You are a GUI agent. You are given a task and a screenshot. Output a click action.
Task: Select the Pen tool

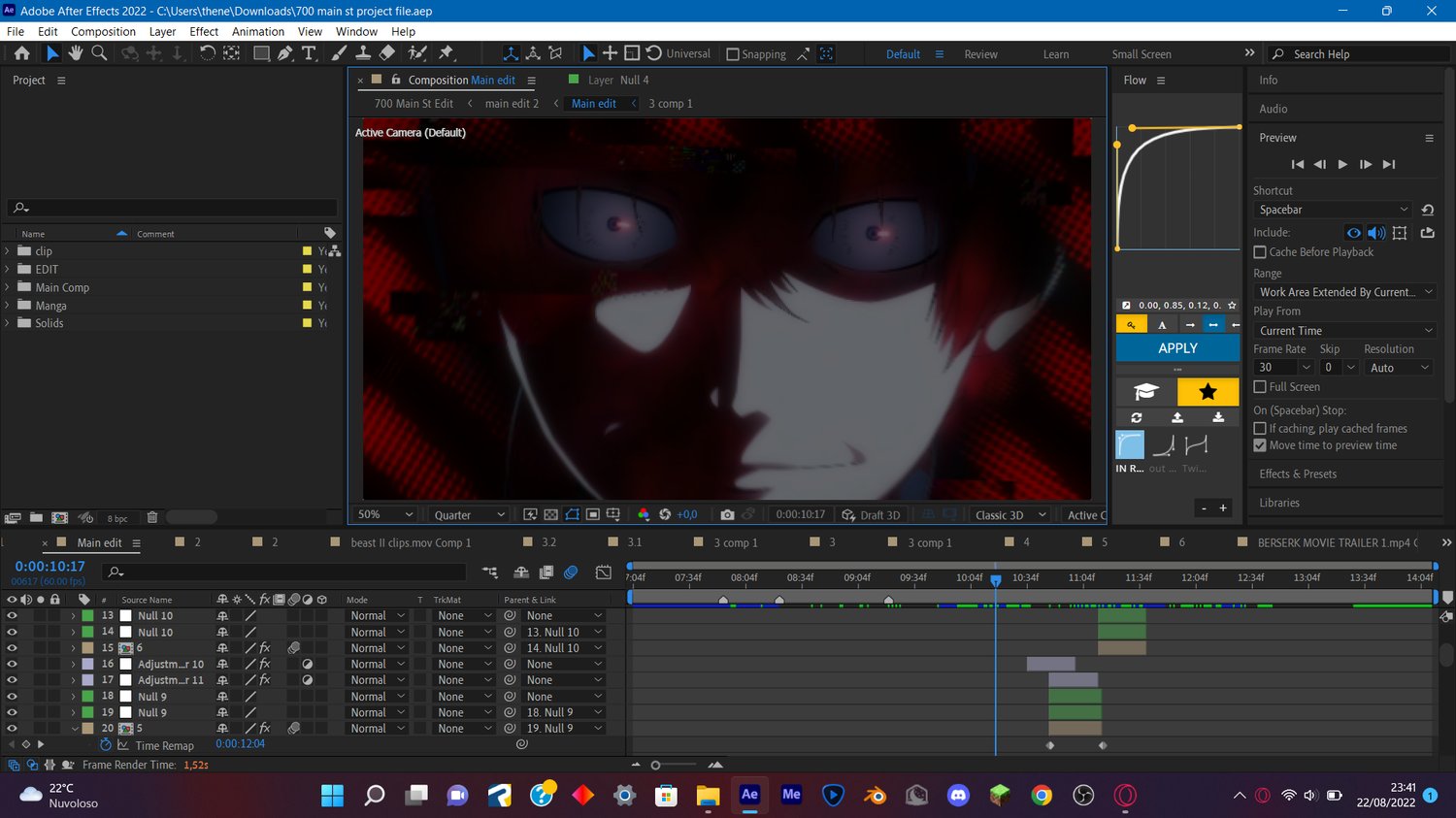[284, 53]
